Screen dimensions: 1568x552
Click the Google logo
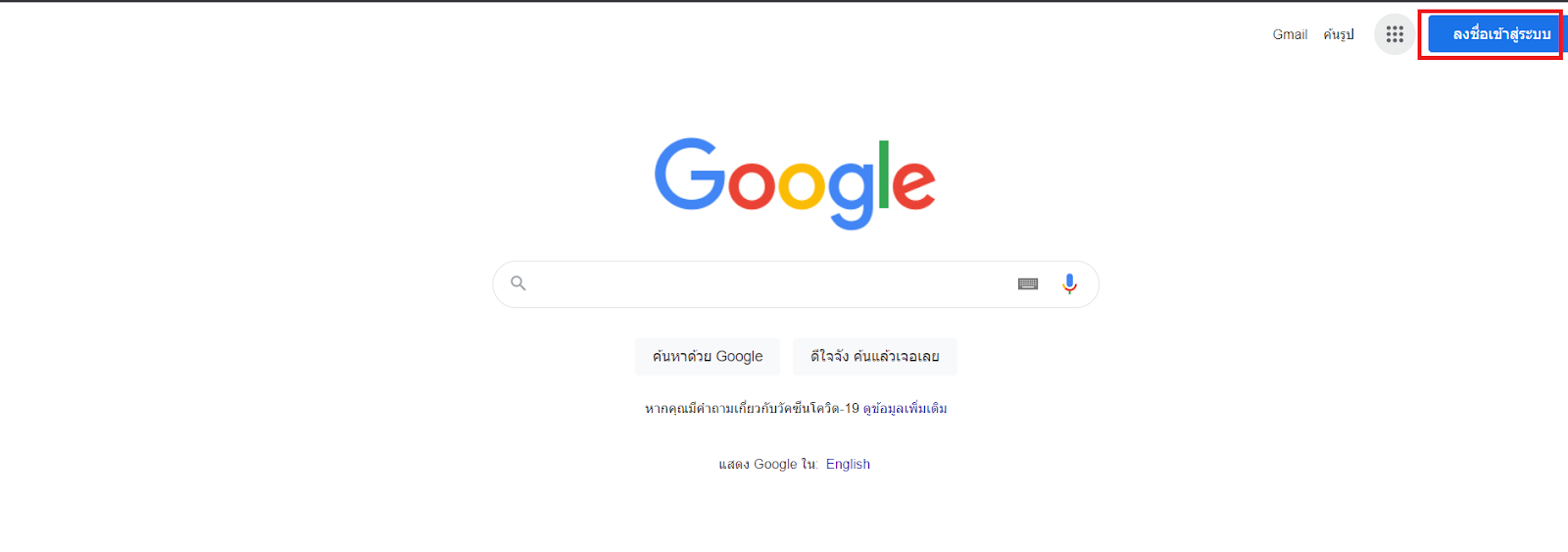pos(795,183)
